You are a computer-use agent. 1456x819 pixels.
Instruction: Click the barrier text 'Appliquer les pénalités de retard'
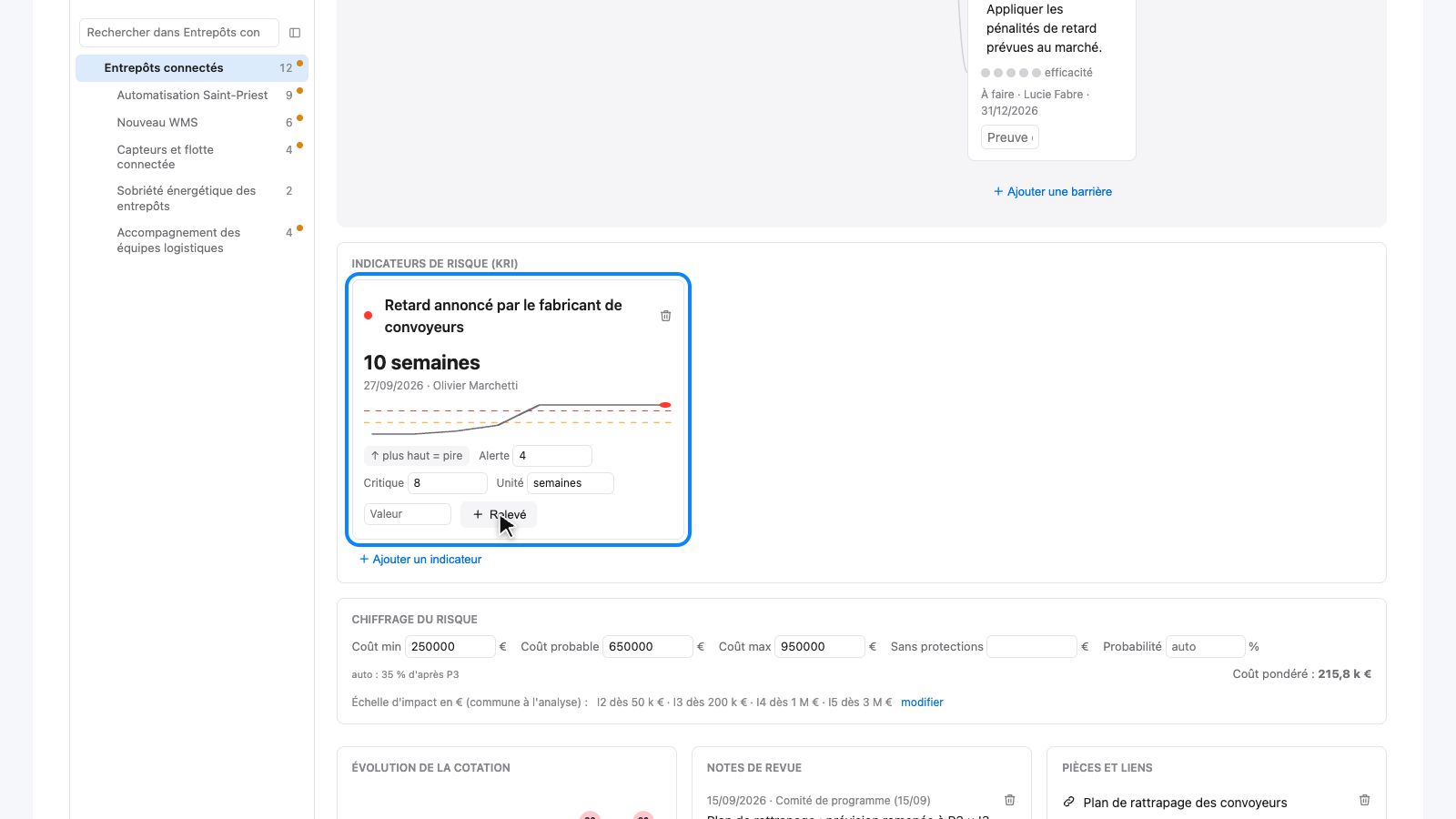1045,28
